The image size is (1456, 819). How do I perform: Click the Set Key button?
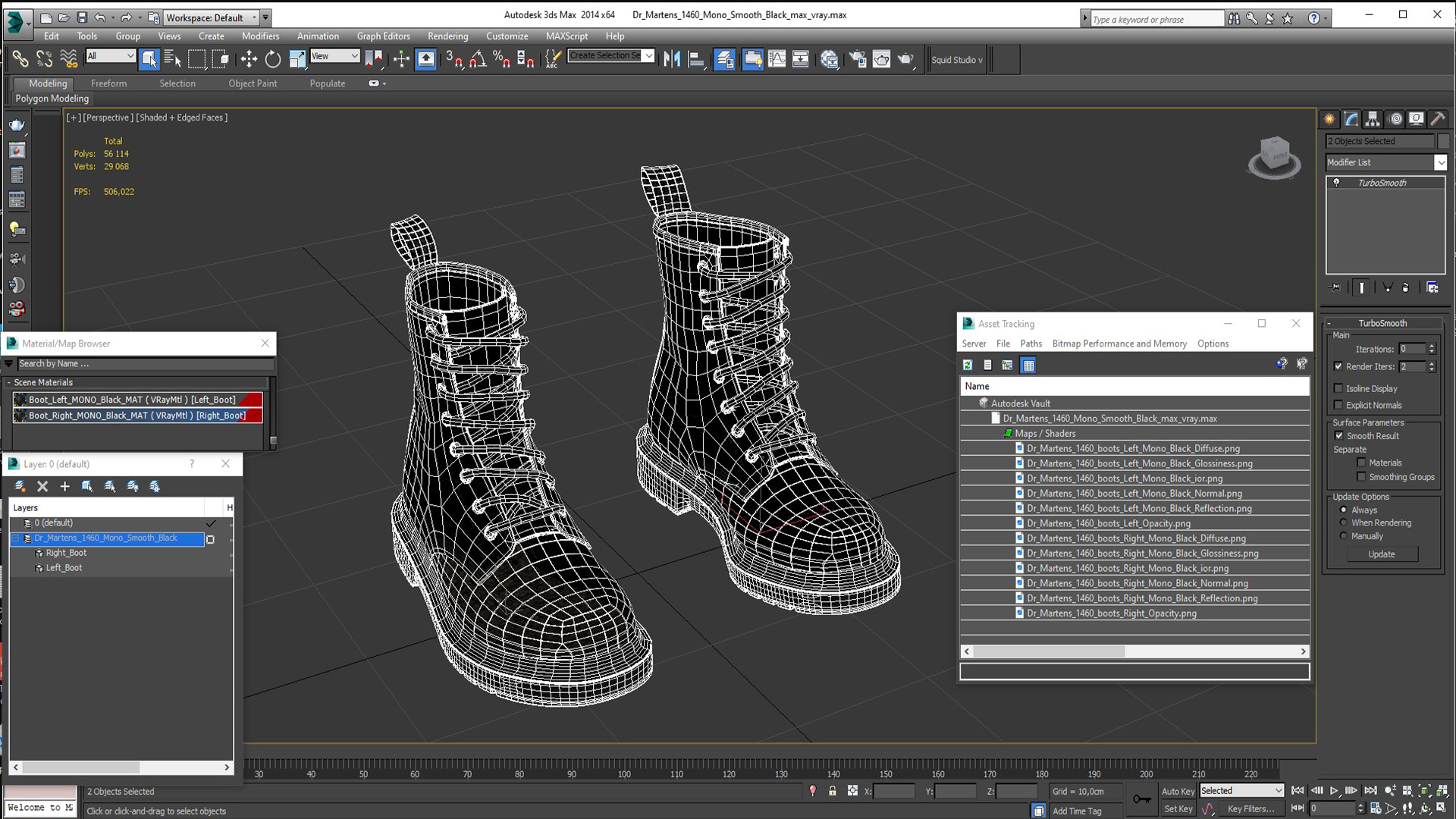(x=1178, y=809)
